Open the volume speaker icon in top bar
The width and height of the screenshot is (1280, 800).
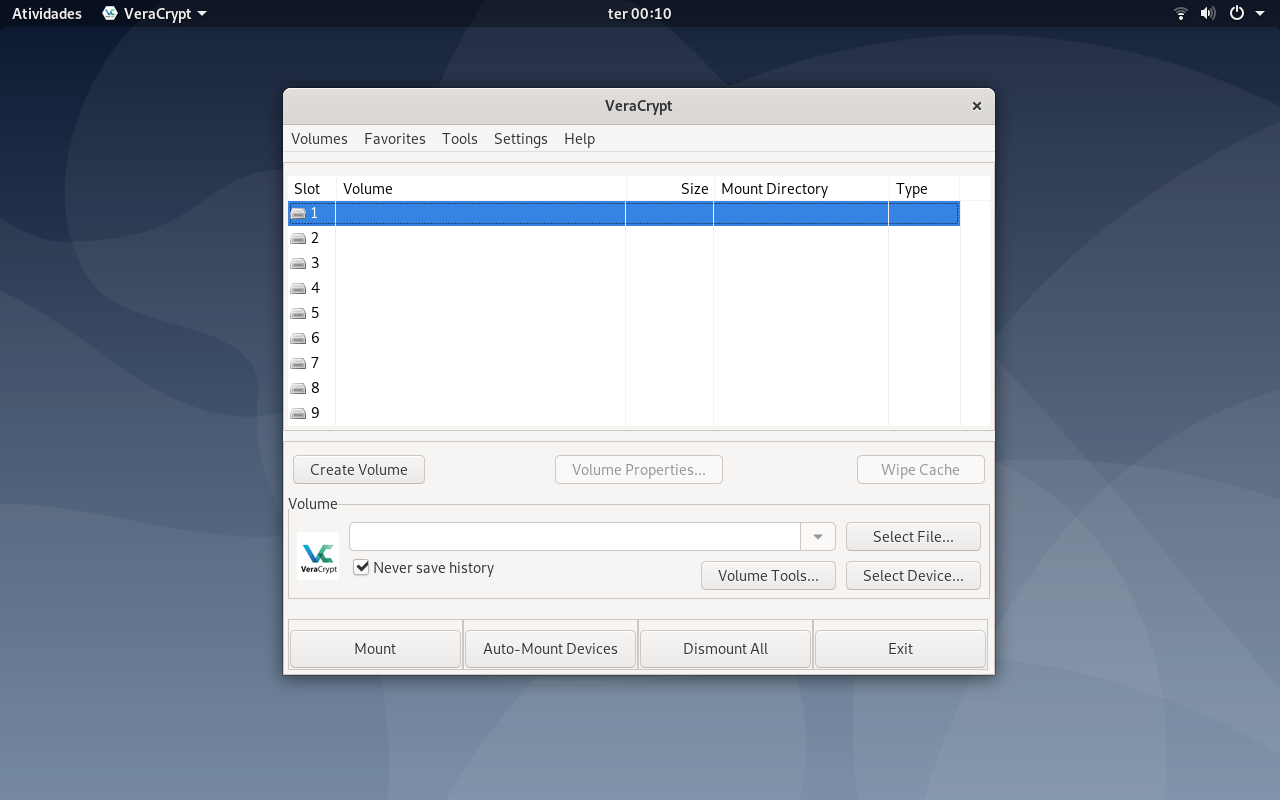click(x=1208, y=13)
